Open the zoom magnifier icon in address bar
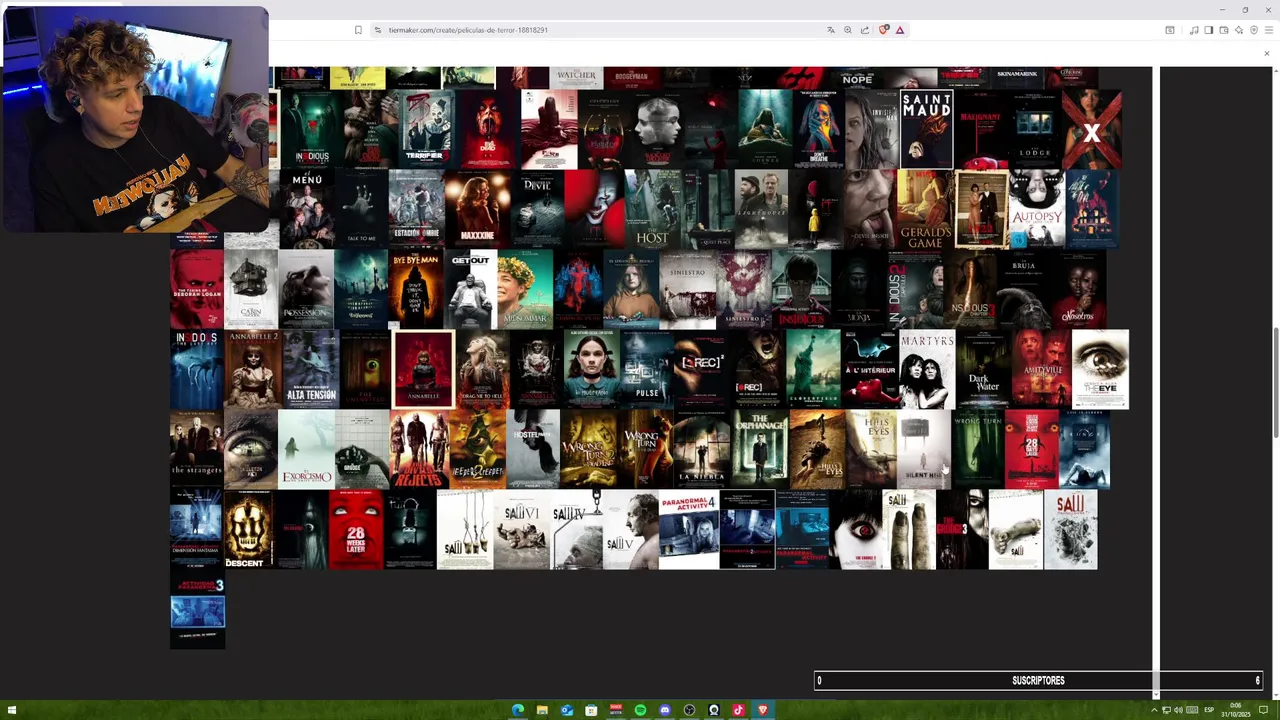Viewport: 1280px width, 720px height. [x=847, y=30]
